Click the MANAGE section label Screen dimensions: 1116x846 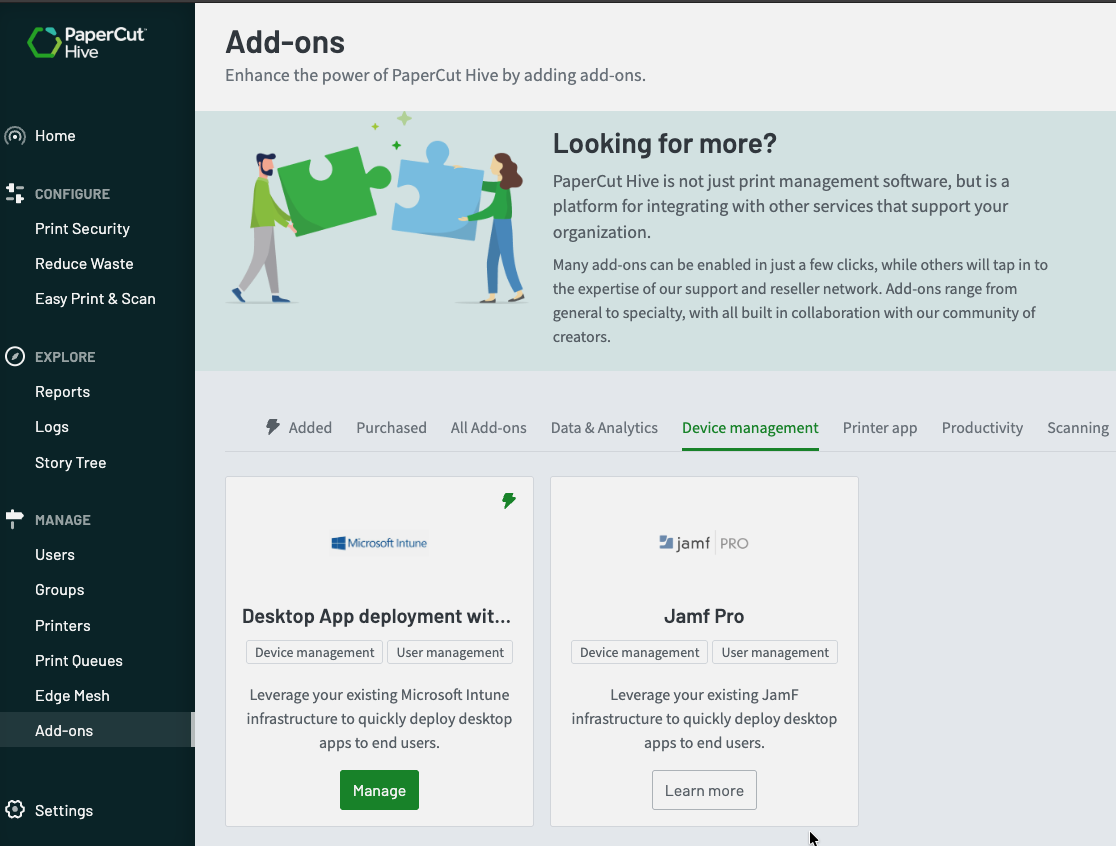[63, 520]
